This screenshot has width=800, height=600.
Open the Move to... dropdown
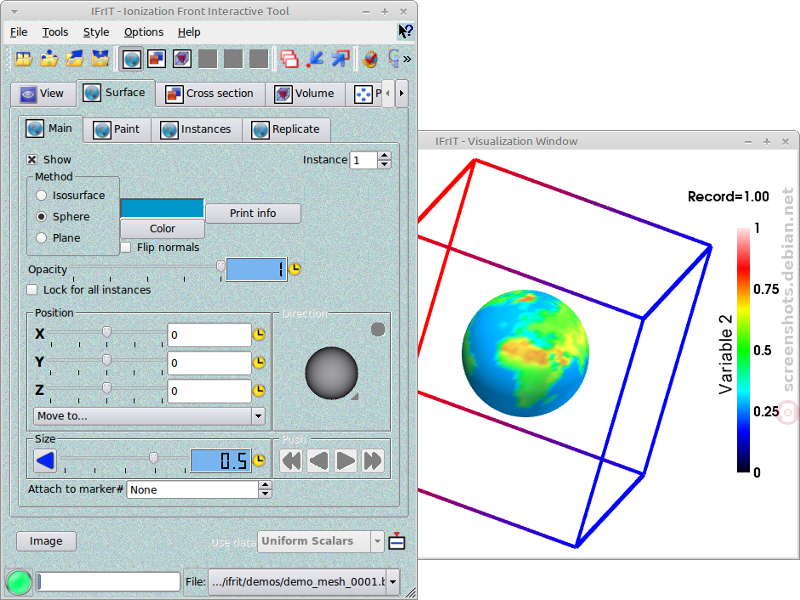coord(149,416)
